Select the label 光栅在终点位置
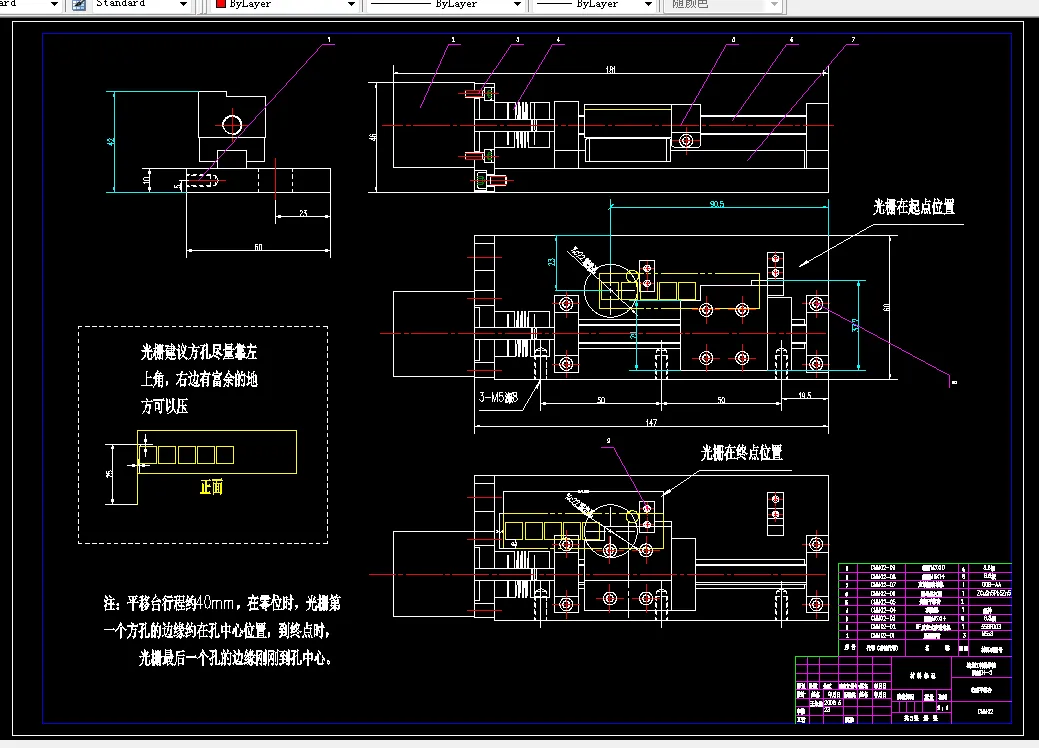This screenshot has width=1039, height=748. click(741, 453)
